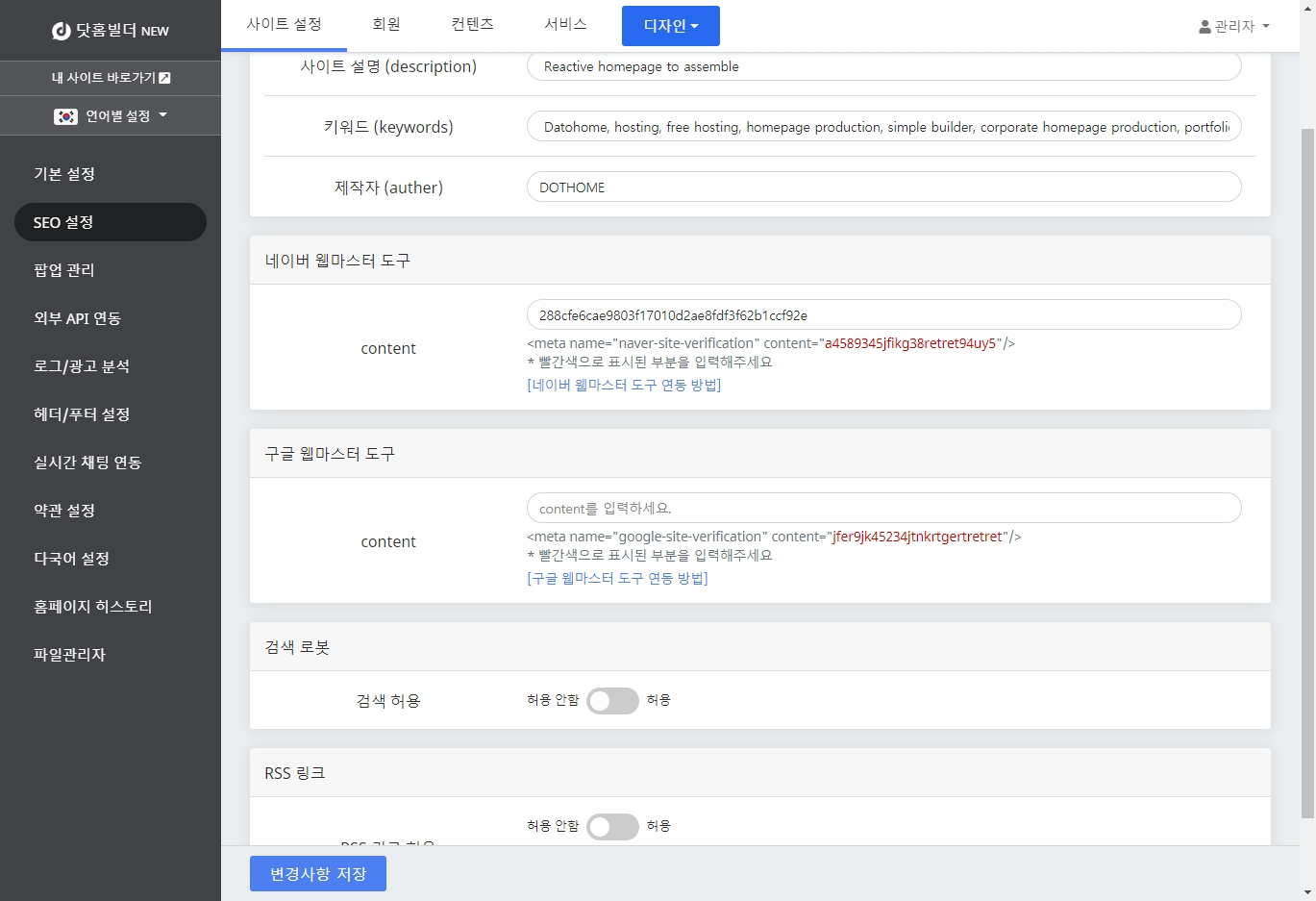Click the Google webmaster content input field

pos(884,509)
